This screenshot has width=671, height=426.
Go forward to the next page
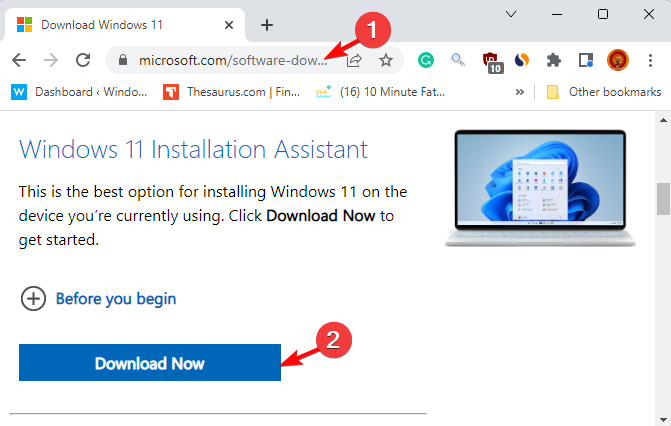[x=51, y=60]
